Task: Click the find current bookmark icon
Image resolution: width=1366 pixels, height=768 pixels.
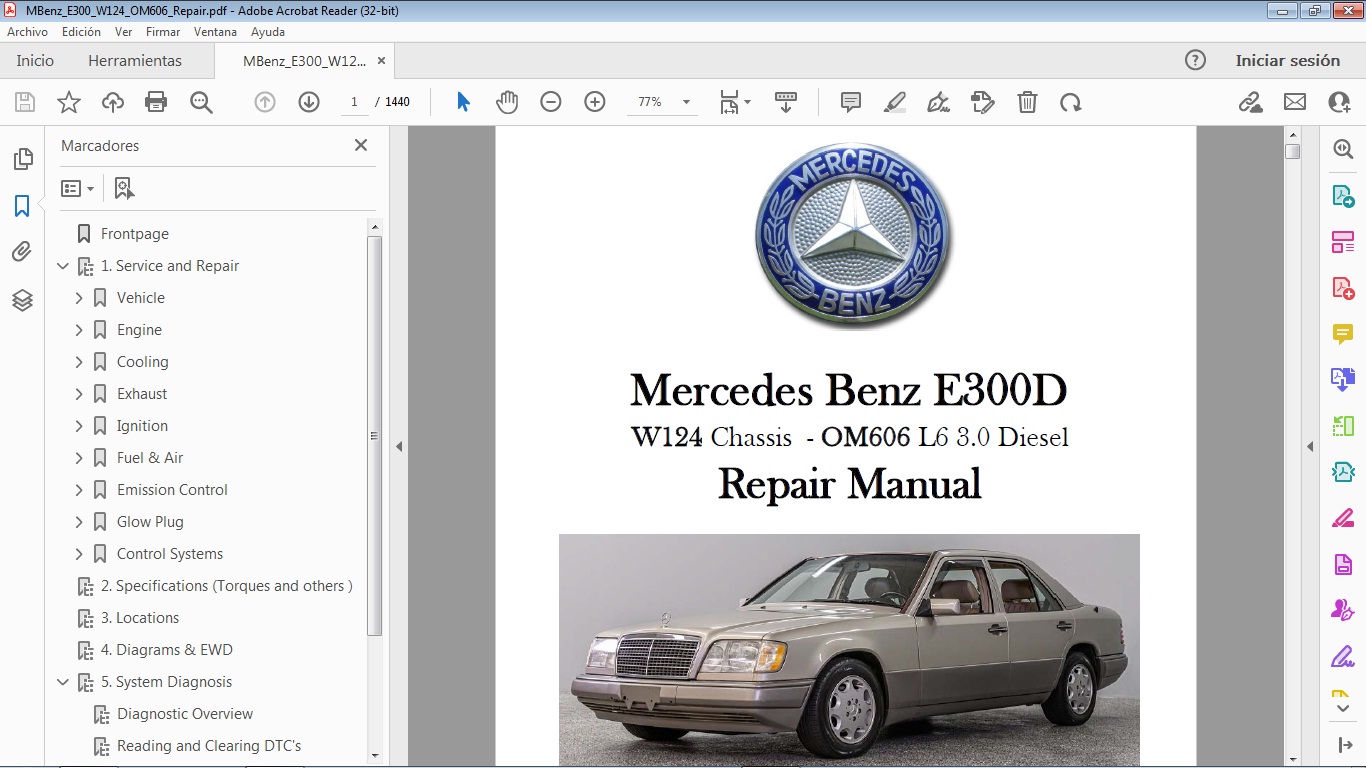Action: tap(124, 188)
